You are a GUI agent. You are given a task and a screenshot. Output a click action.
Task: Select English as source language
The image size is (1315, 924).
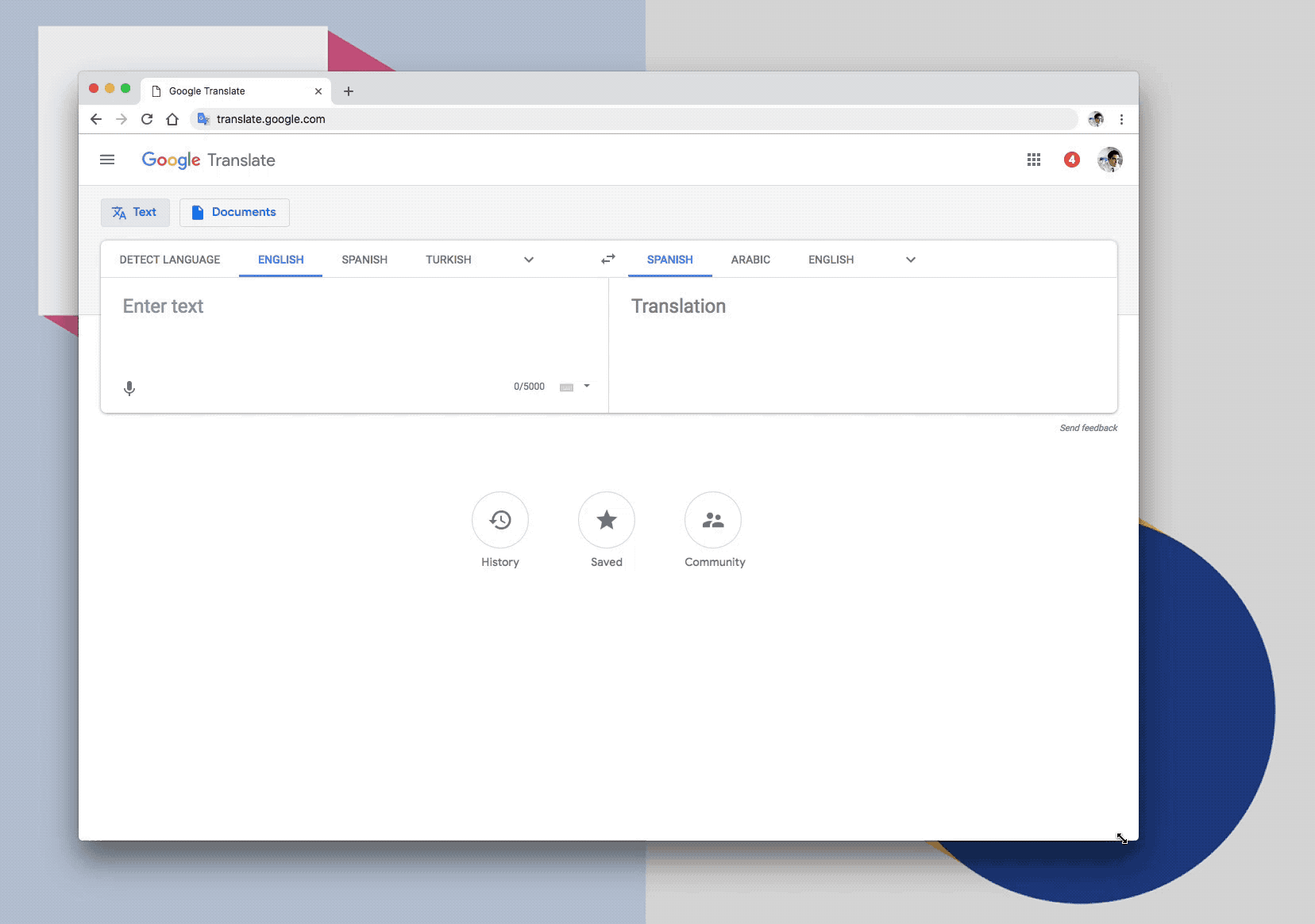tap(281, 260)
